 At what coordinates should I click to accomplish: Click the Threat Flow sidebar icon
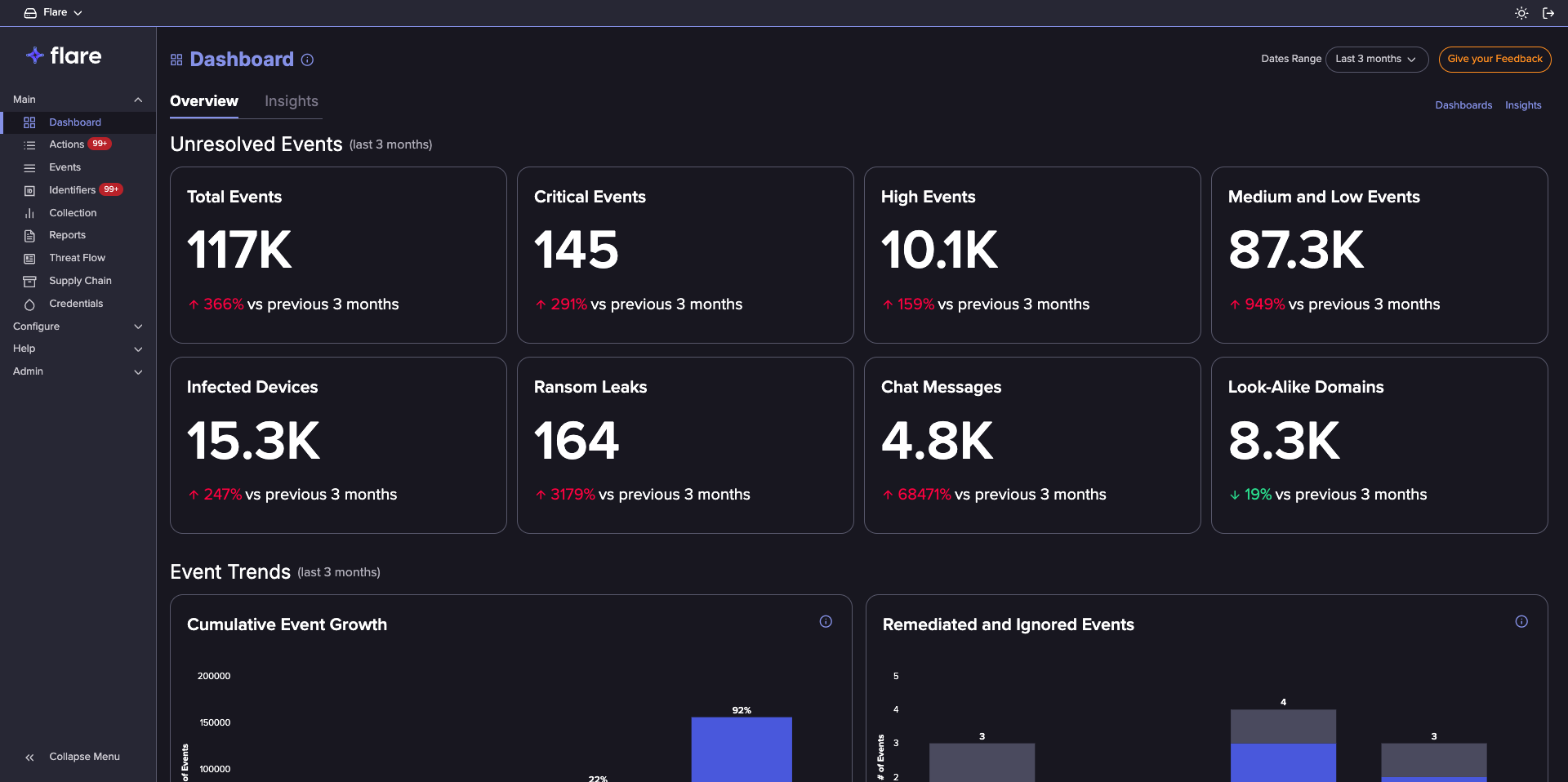point(29,259)
